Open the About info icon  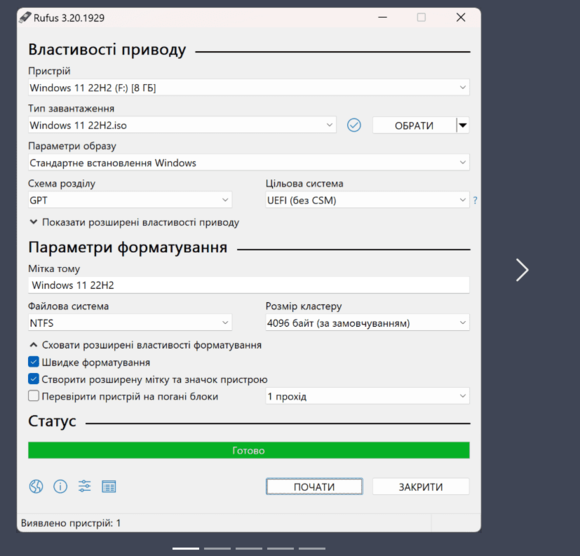[x=60, y=486]
